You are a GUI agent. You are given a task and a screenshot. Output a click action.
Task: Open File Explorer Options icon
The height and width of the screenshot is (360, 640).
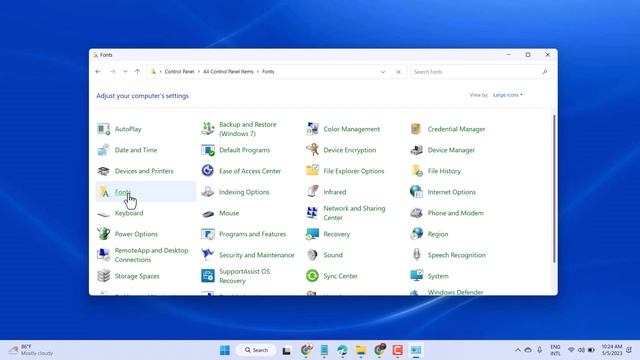[x=312, y=171]
